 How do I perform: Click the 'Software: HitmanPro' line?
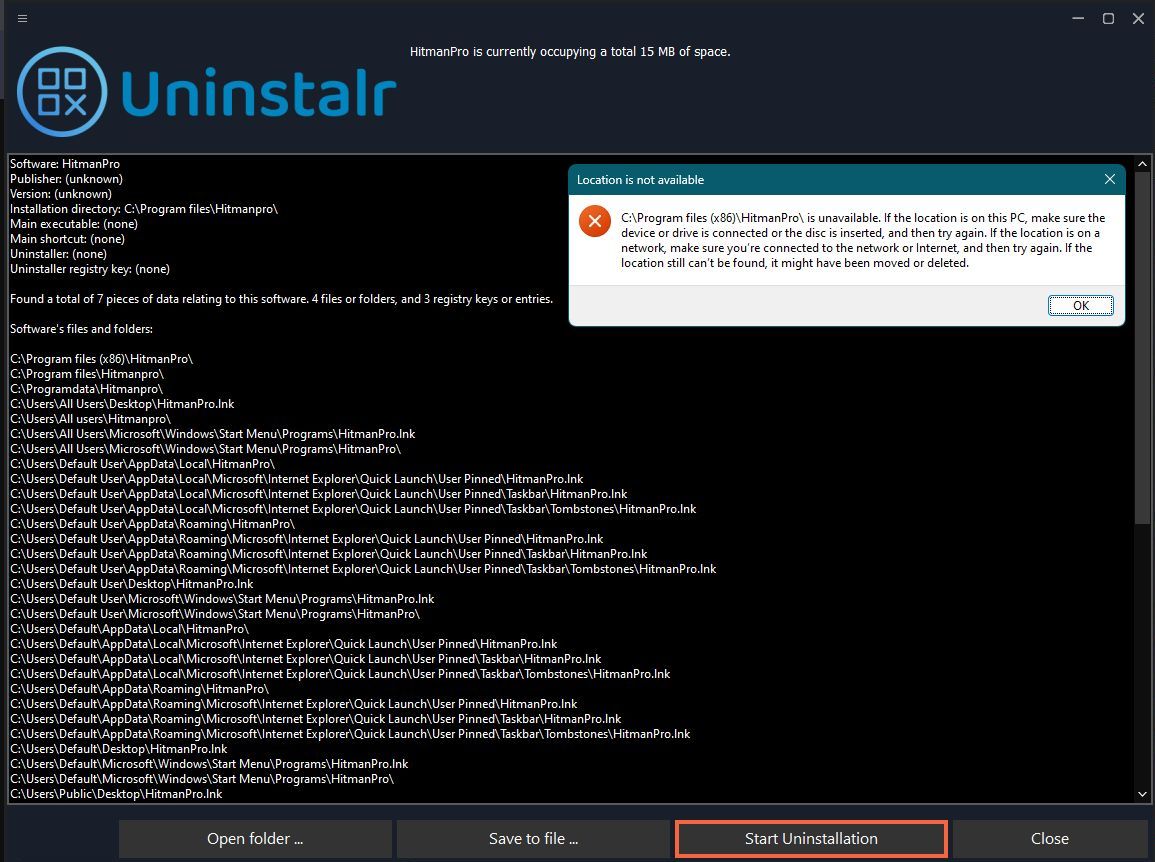click(65, 164)
